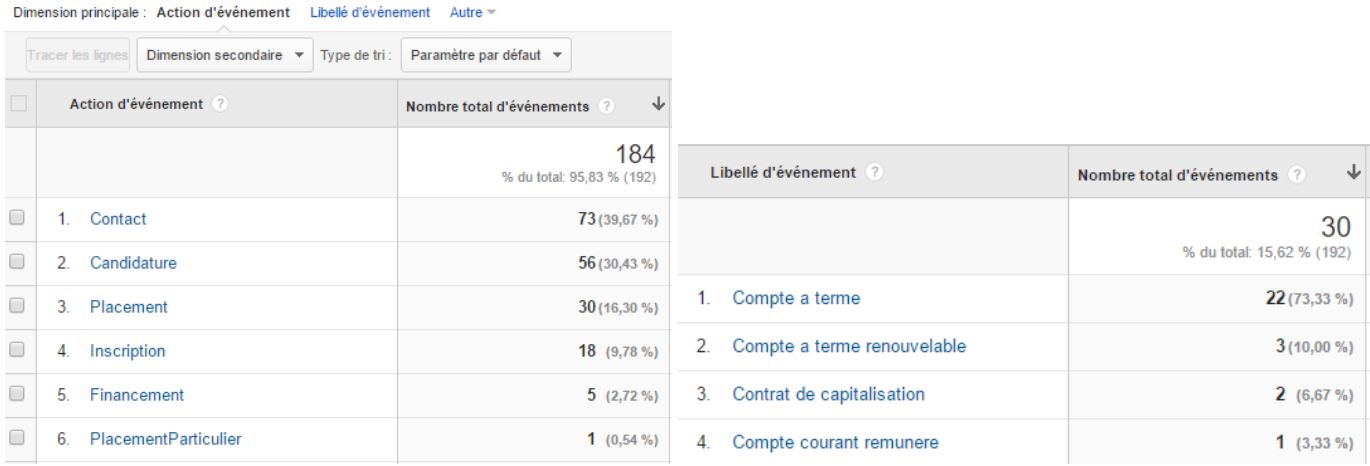The image size is (1370, 466).
Task: Select the Placement row checkbox
Action: (16, 306)
